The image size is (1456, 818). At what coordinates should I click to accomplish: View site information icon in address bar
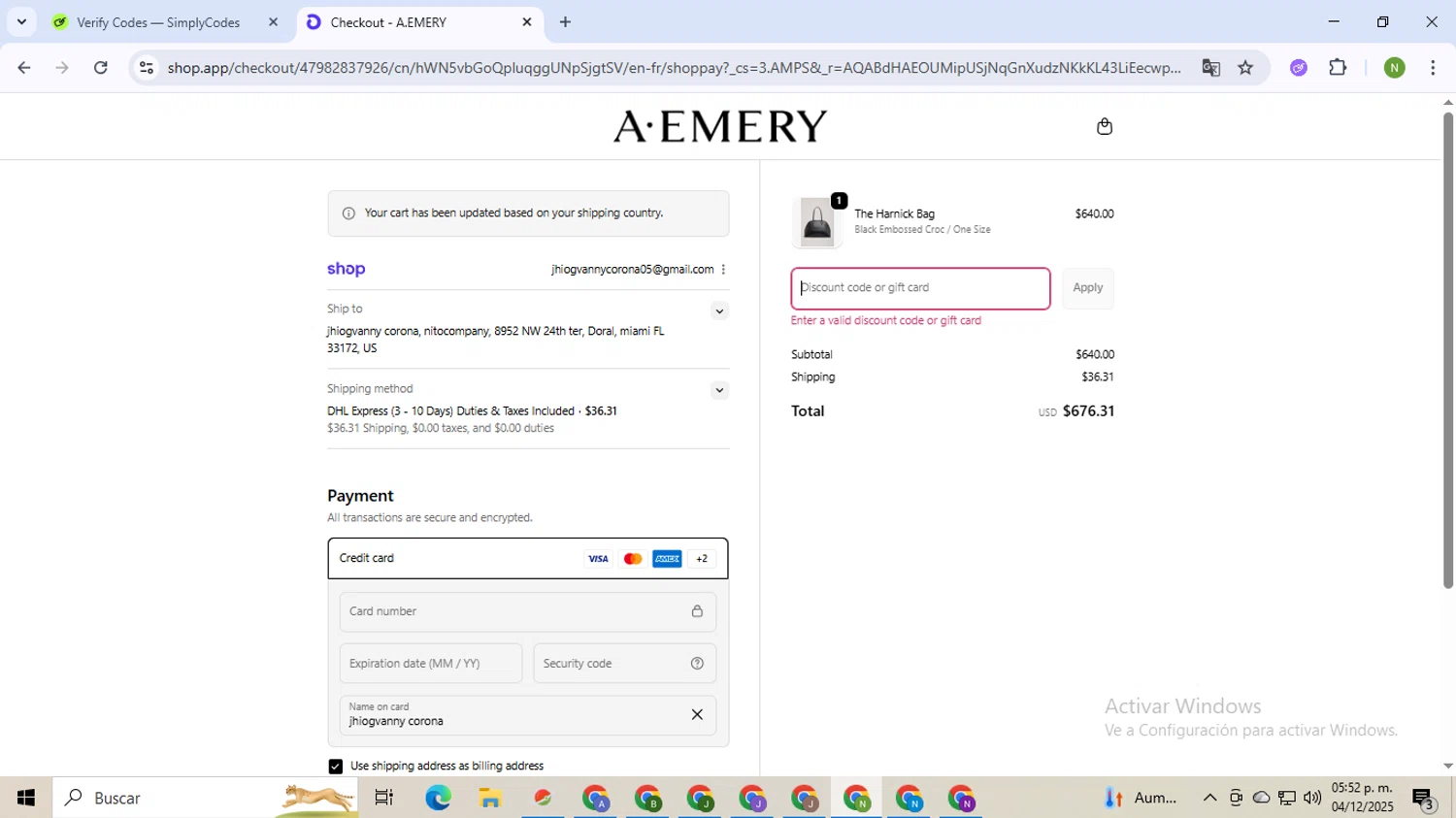pyautogui.click(x=147, y=68)
